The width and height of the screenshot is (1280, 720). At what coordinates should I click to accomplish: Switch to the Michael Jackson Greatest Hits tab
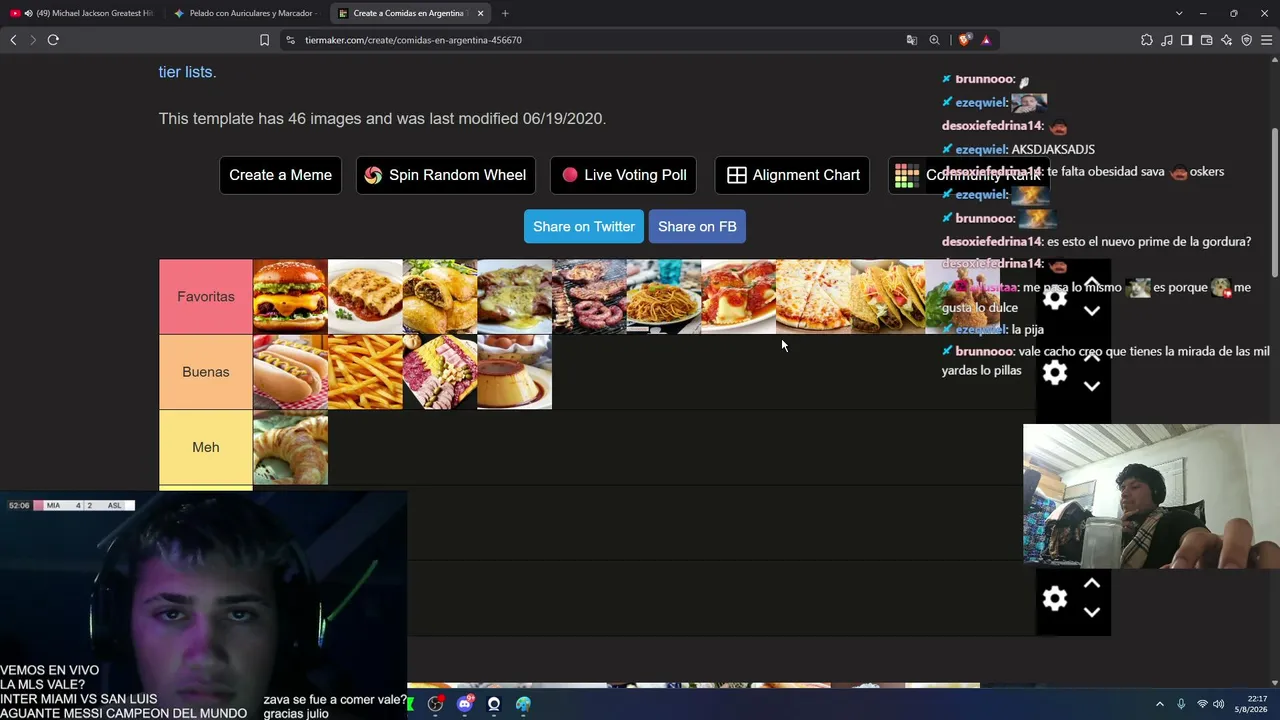[82, 13]
